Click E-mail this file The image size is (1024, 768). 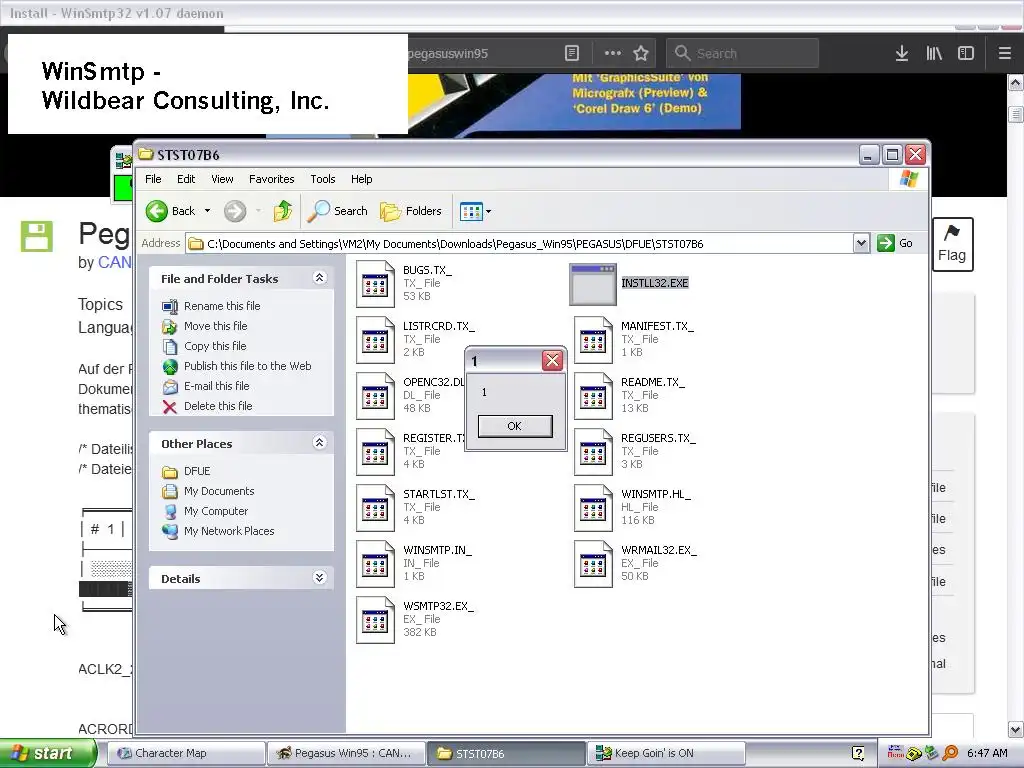(x=217, y=386)
